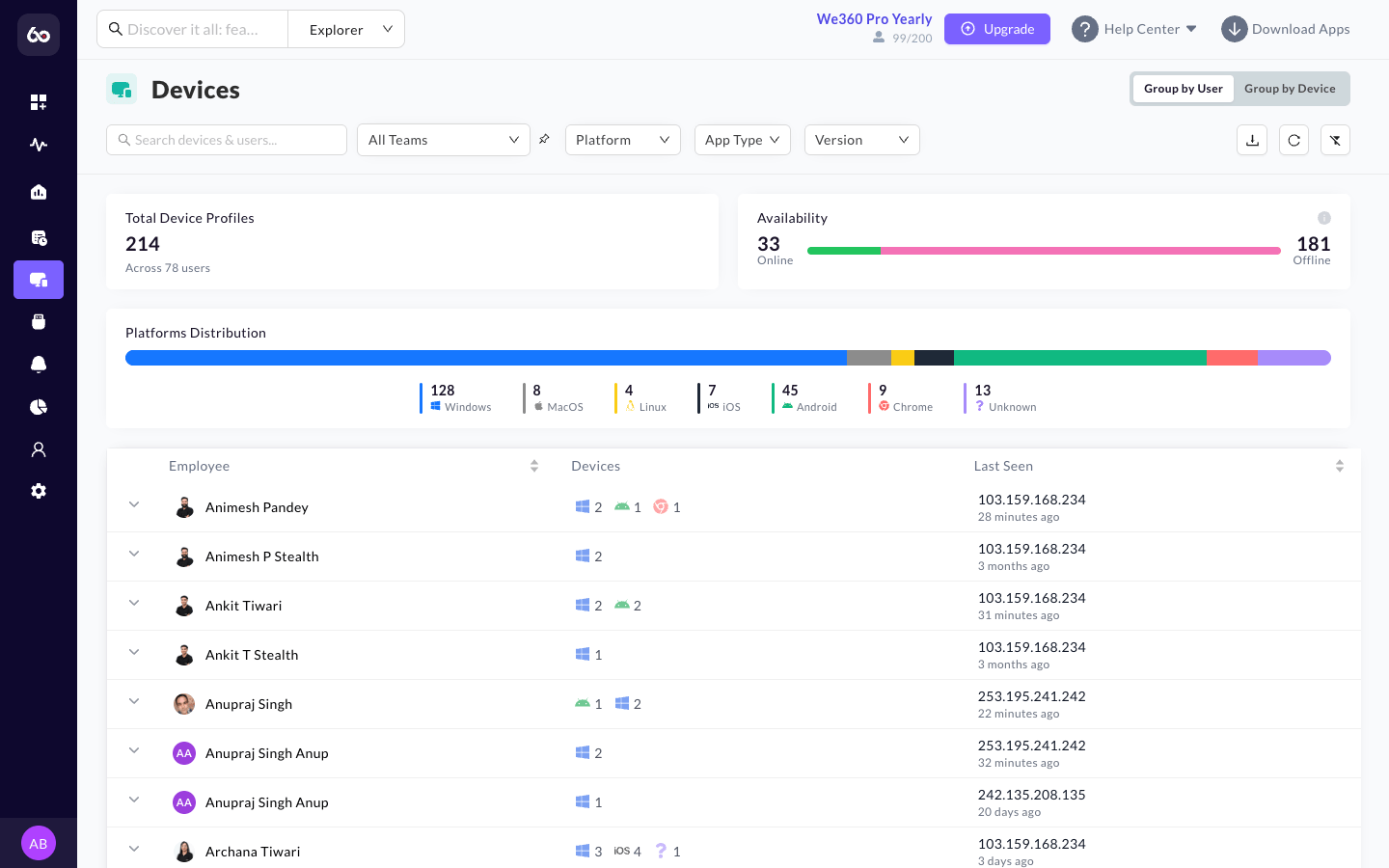Open the user profile icon in sidebar
Image resolution: width=1389 pixels, height=868 pixels.
pyautogui.click(x=39, y=449)
